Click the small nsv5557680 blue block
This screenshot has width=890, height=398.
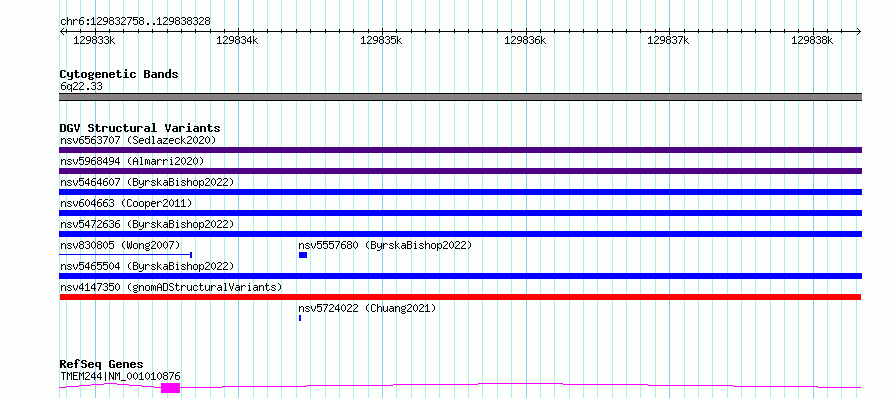pos(303,255)
